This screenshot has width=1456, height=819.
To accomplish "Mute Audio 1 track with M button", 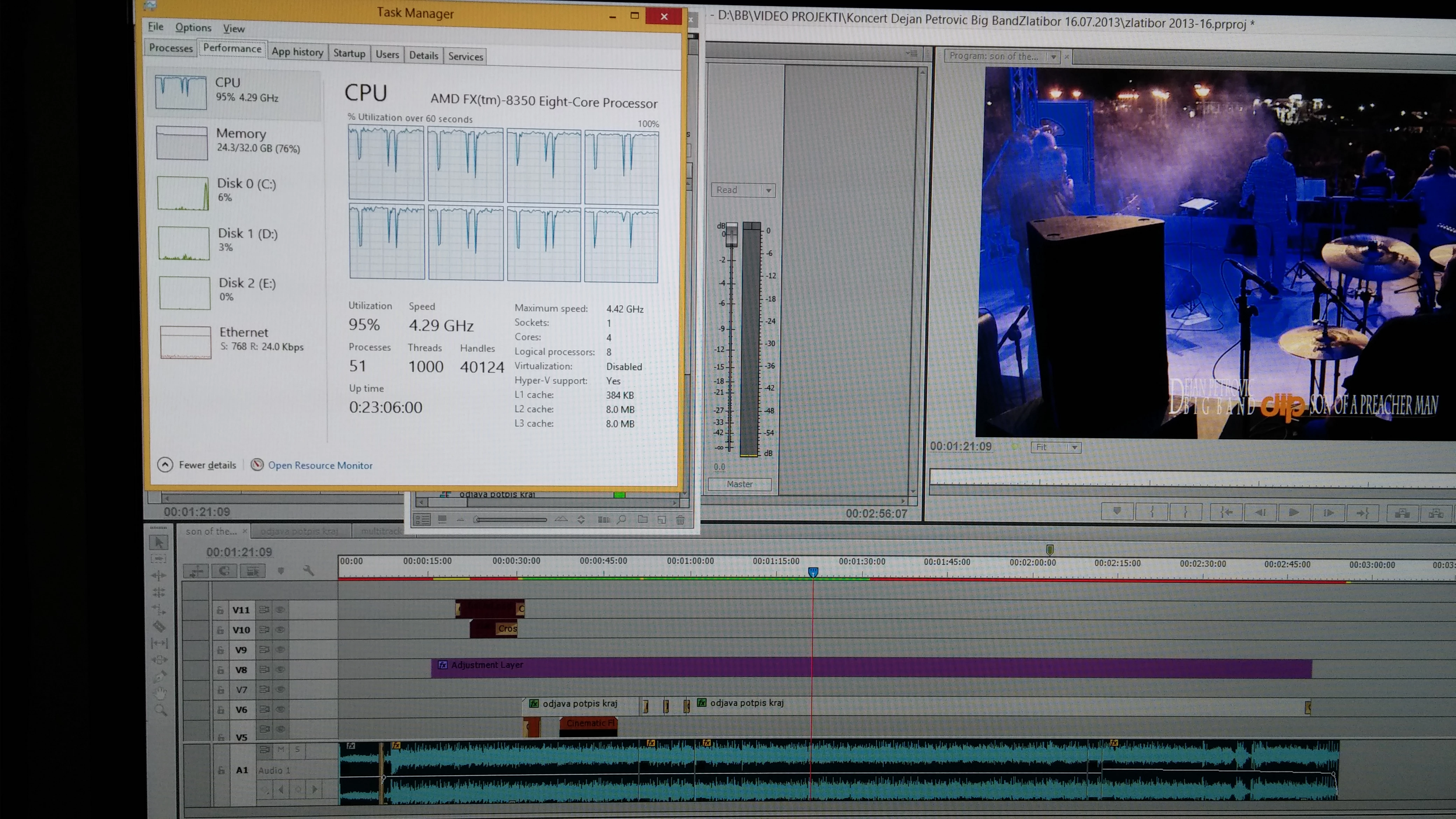I will (281, 749).
